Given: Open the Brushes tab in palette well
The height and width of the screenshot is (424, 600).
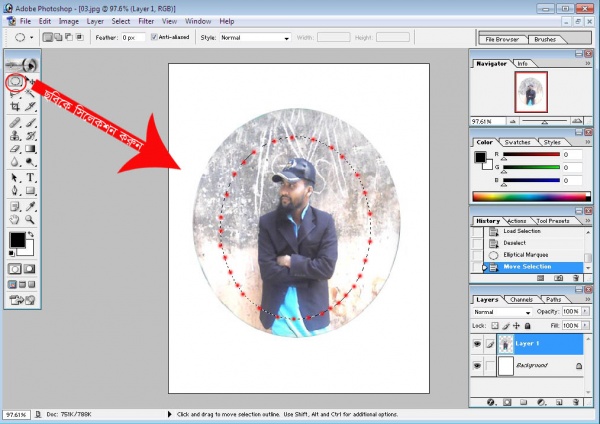Looking at the screenshot, I should click(545, 39).
